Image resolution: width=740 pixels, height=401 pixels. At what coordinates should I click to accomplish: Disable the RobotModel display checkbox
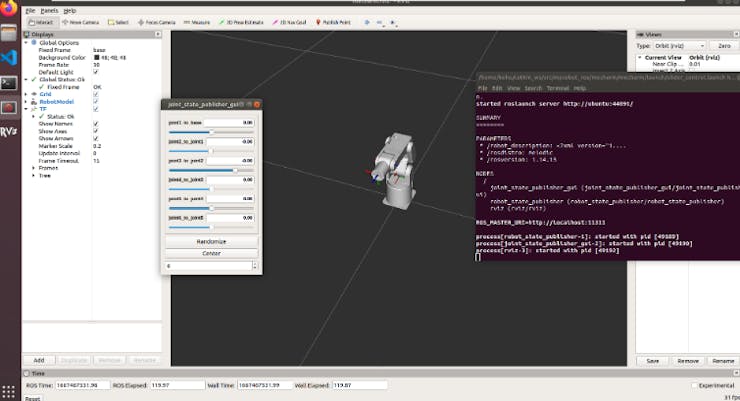pyautogui.click(x=95, y=103)
